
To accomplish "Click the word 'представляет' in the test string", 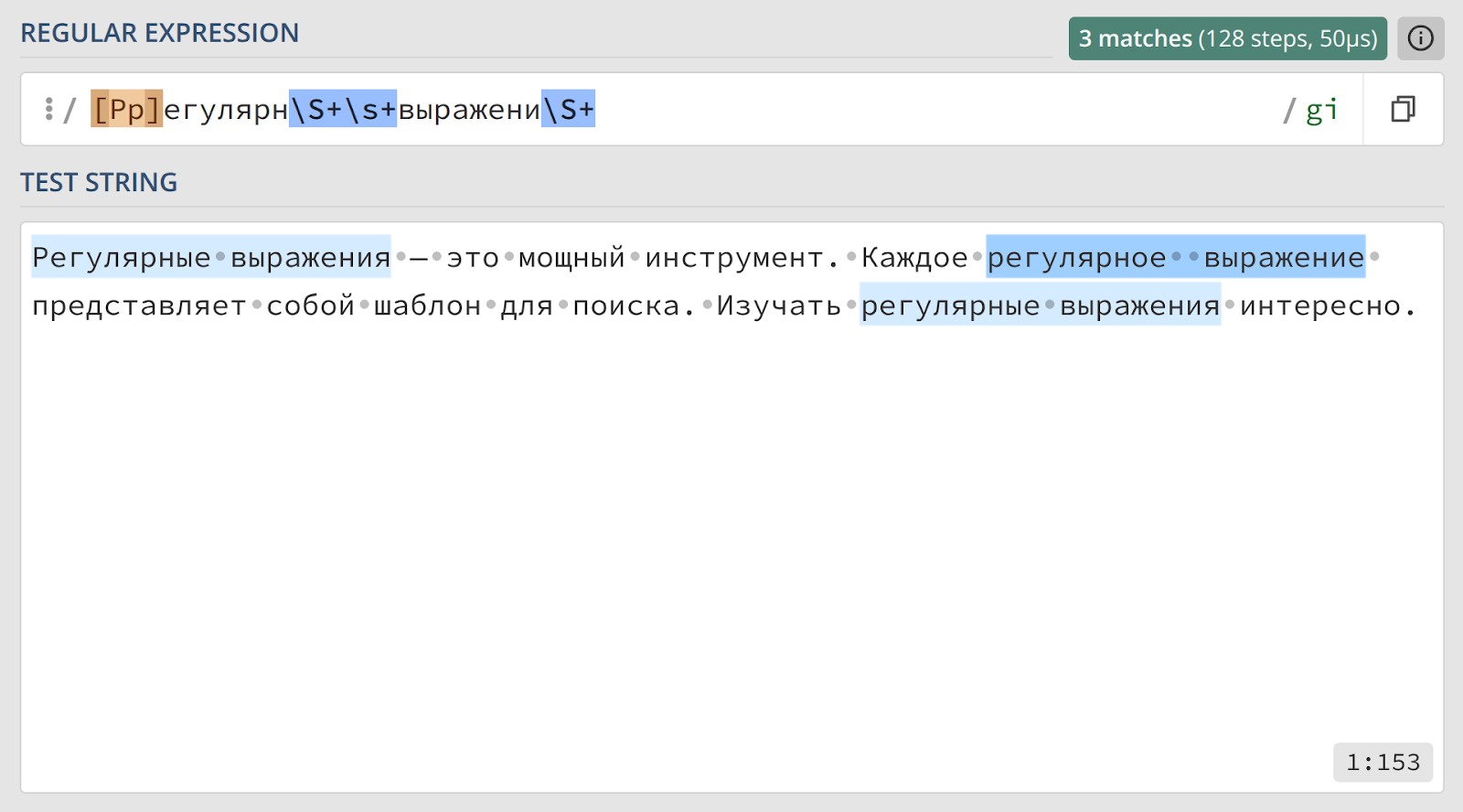I will [x=139, y=305].
